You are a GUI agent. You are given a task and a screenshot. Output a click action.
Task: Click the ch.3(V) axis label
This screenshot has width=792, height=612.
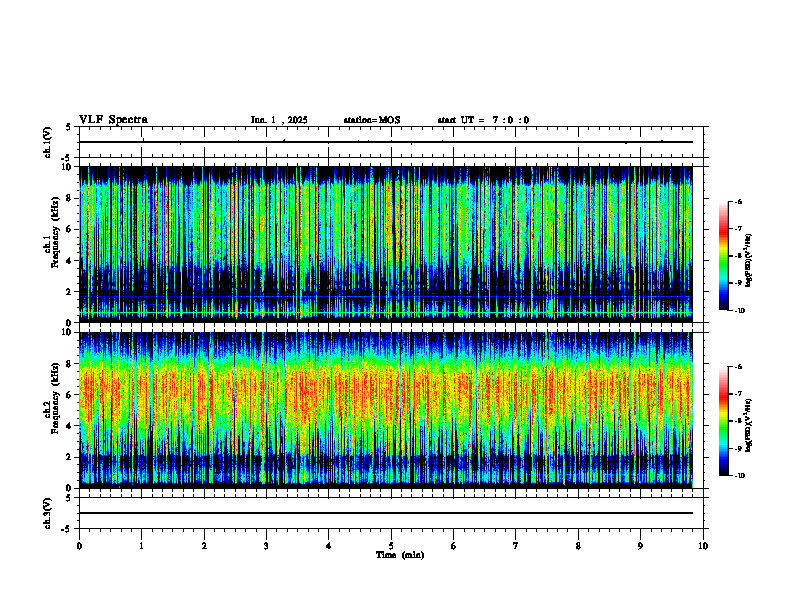pos(48,513)
